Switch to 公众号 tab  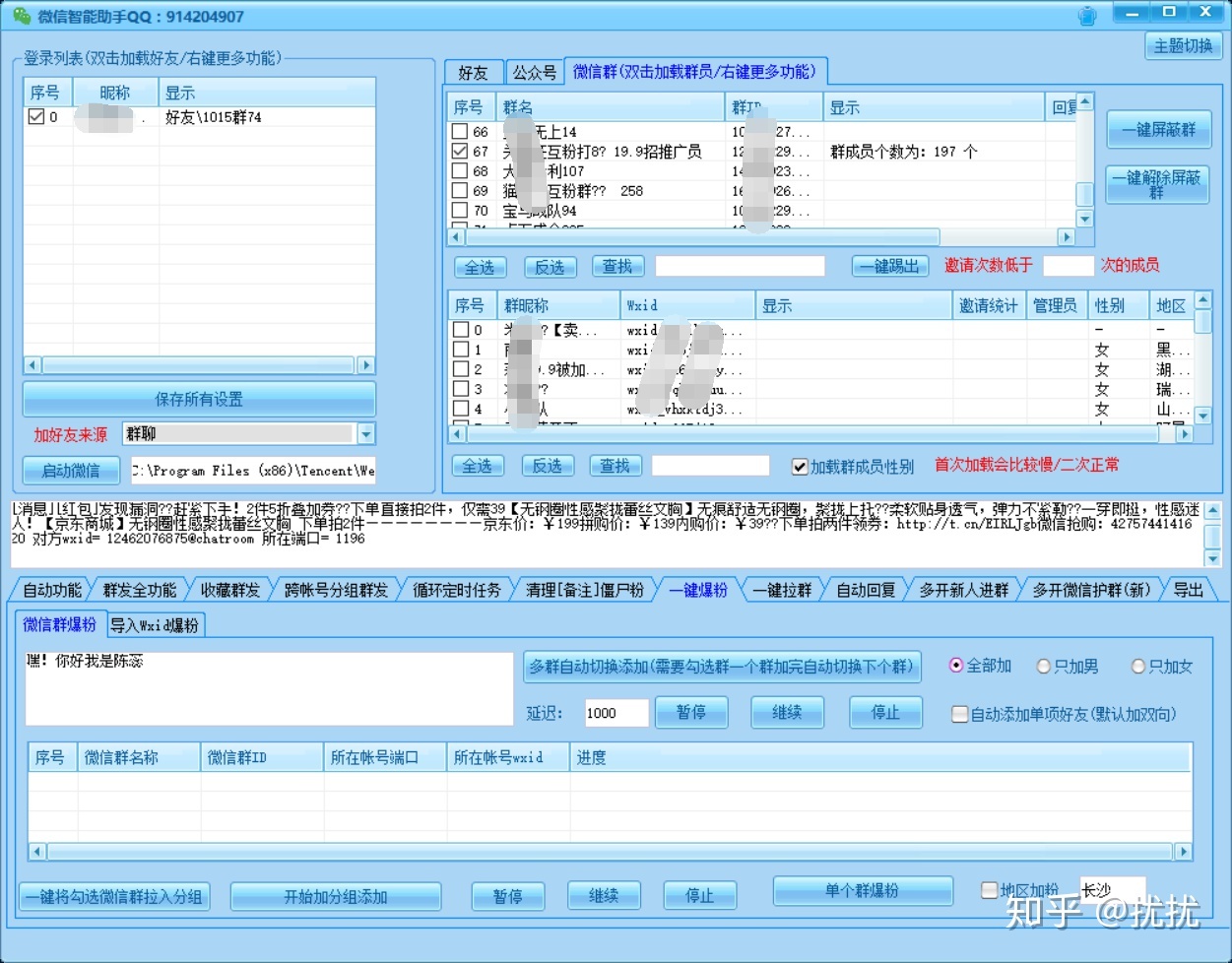pos(534,72)
